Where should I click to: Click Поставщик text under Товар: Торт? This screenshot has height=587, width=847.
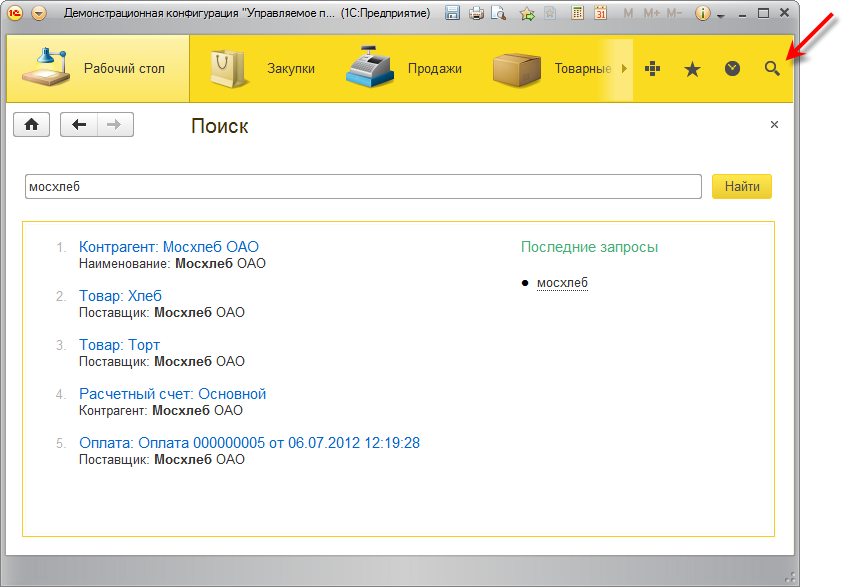pyautogui.click(x=162, y=361)
